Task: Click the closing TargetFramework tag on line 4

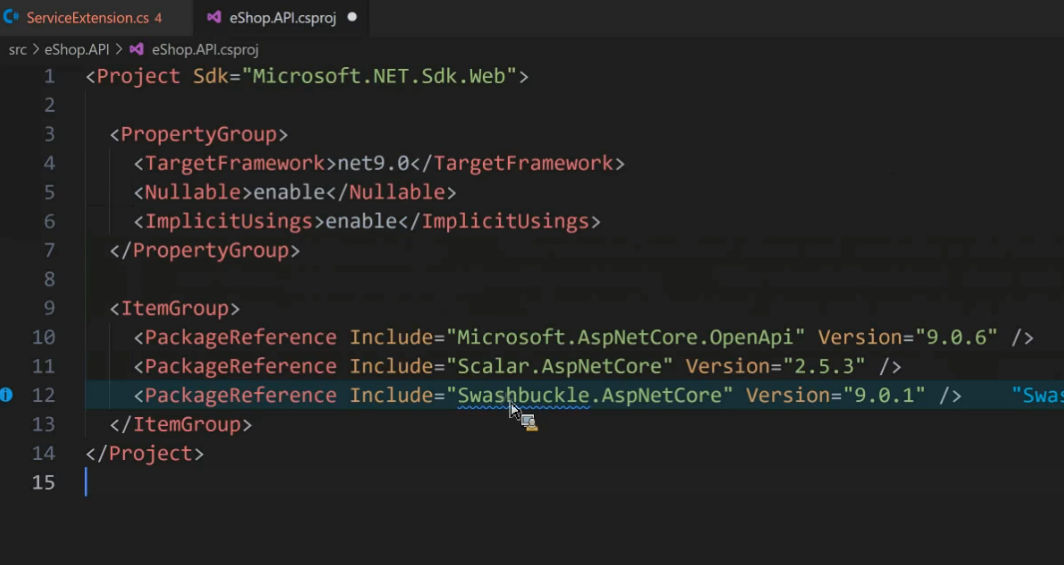Action: coord(517,163)
